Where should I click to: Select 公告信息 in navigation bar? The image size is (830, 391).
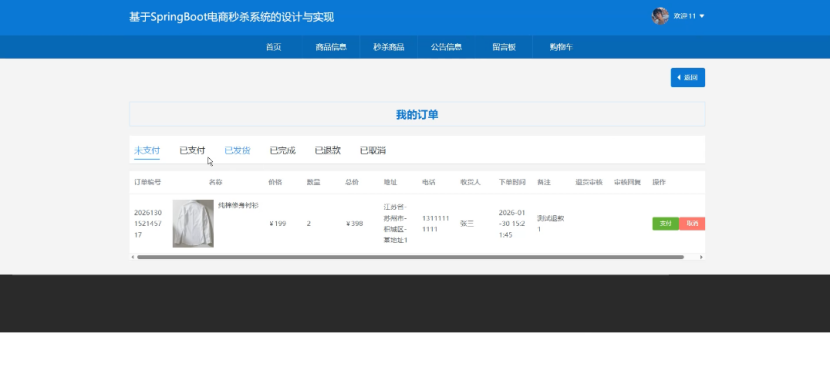point(446,47)
